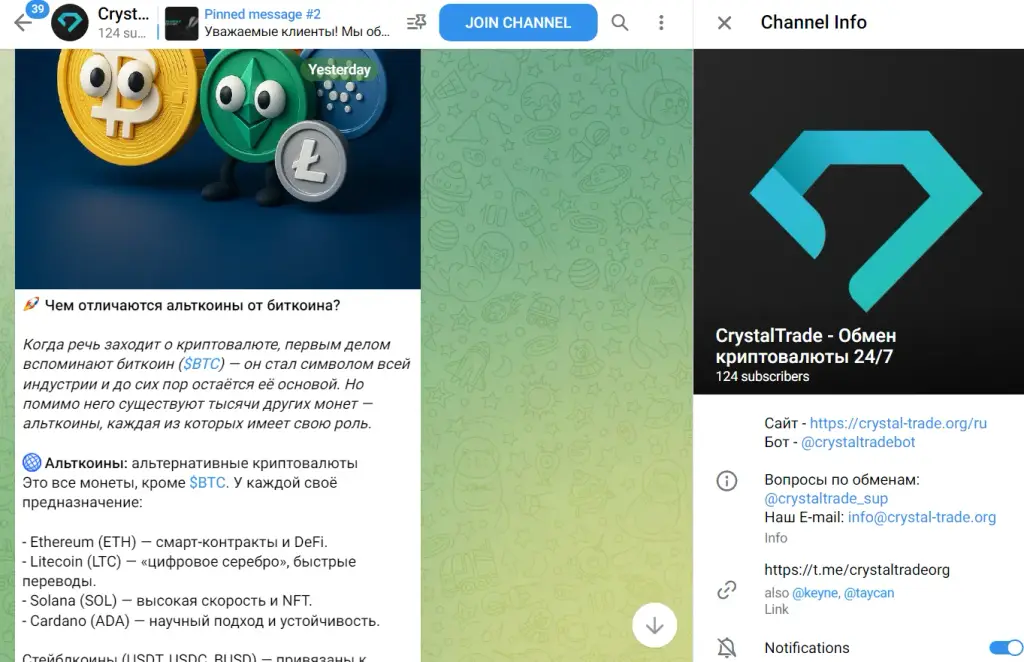This screenshot has width=1024, height=662.
Task: Open the @crystaltrade_sup support link
Action: (826, 498)
